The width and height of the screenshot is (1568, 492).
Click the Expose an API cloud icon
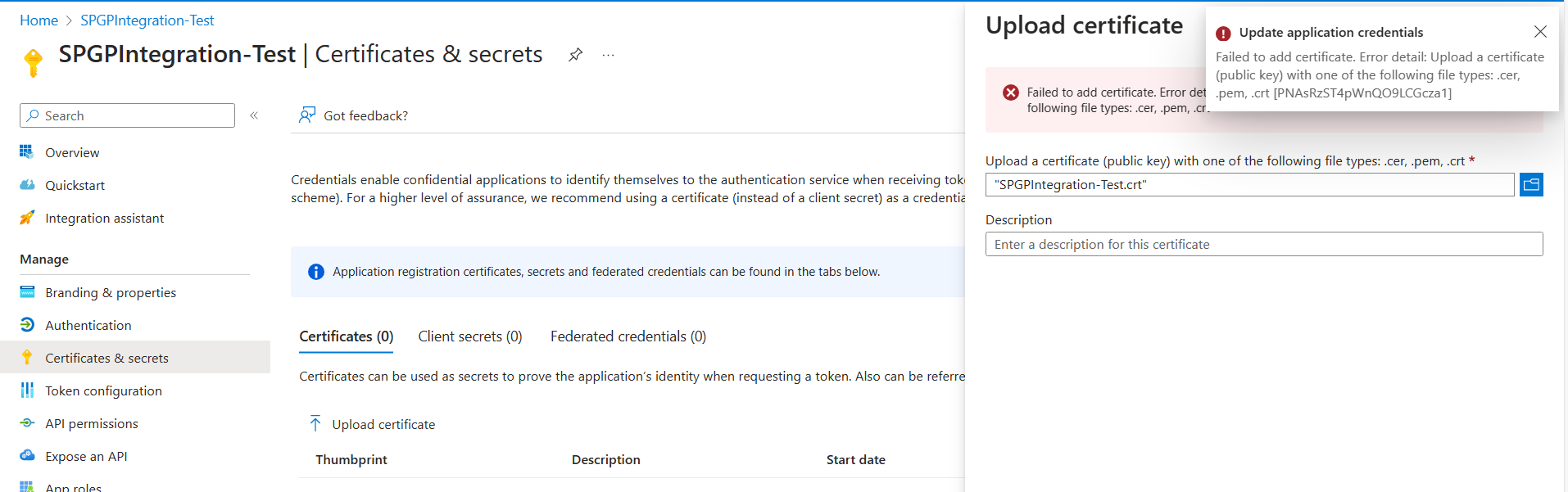(27, 455)
